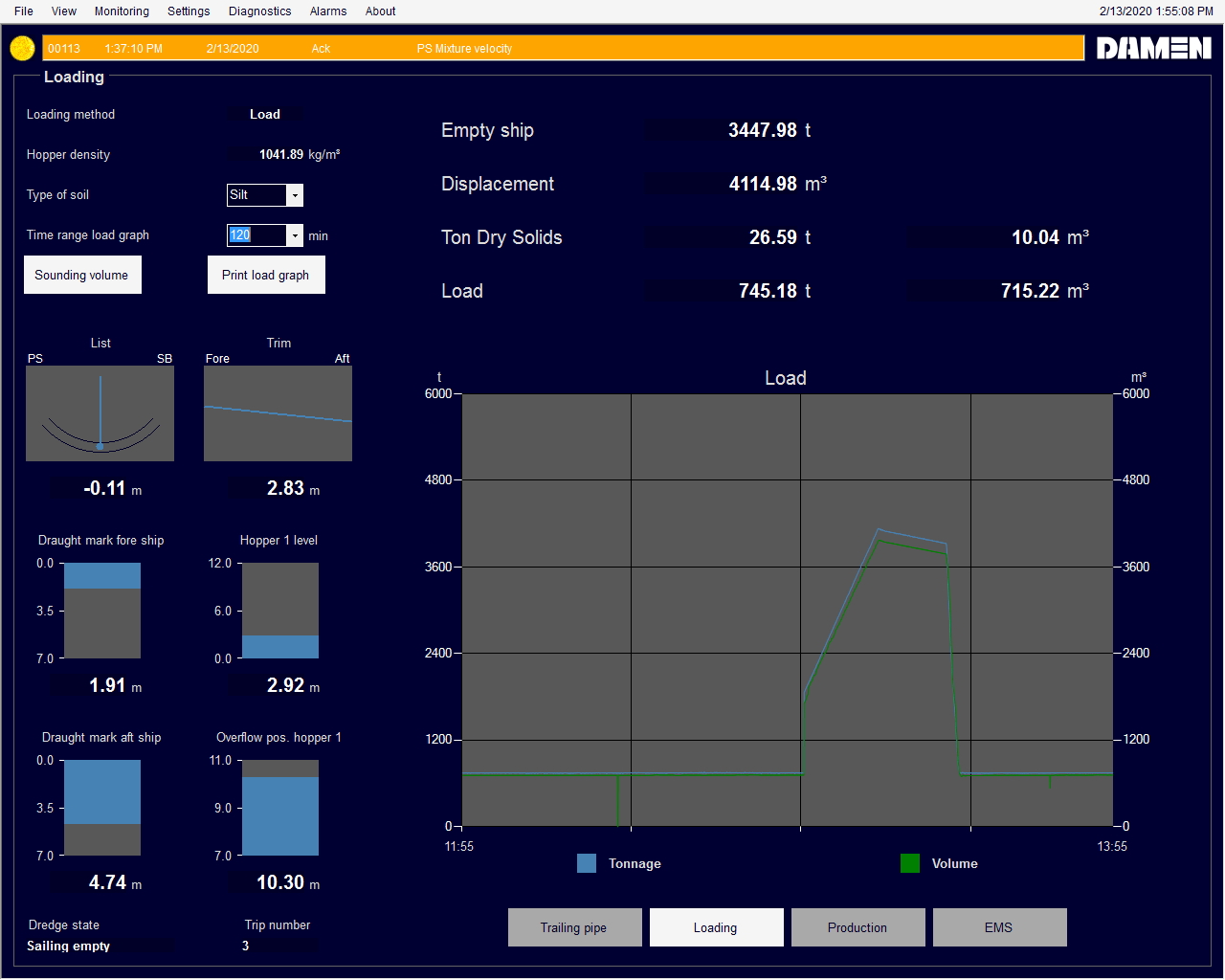1225x980 pixels.
Task: Click the Draught mark fore ship gauge
Action: (x=100, y=610)
